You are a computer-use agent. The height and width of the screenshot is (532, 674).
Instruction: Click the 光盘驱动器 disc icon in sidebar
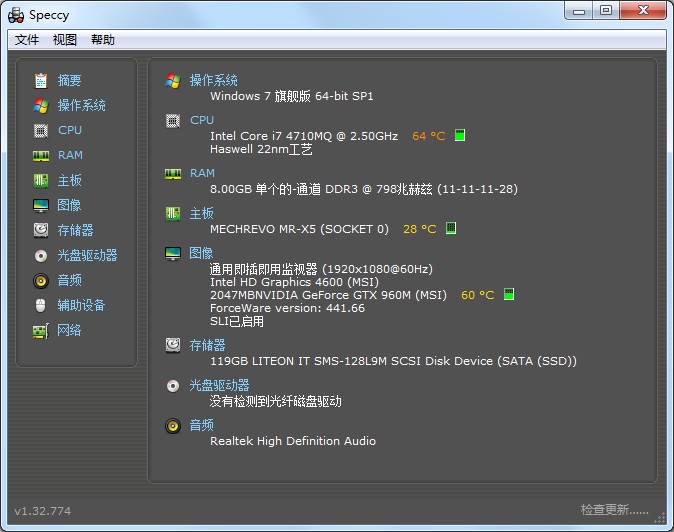[x=41, y=256]
